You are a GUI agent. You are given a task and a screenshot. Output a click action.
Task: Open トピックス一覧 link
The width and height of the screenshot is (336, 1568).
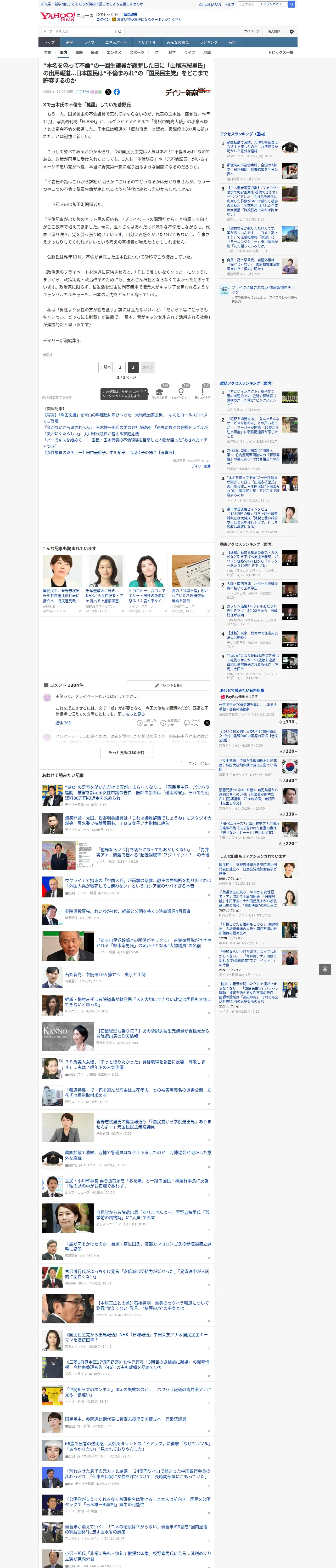tap(281, 52)
